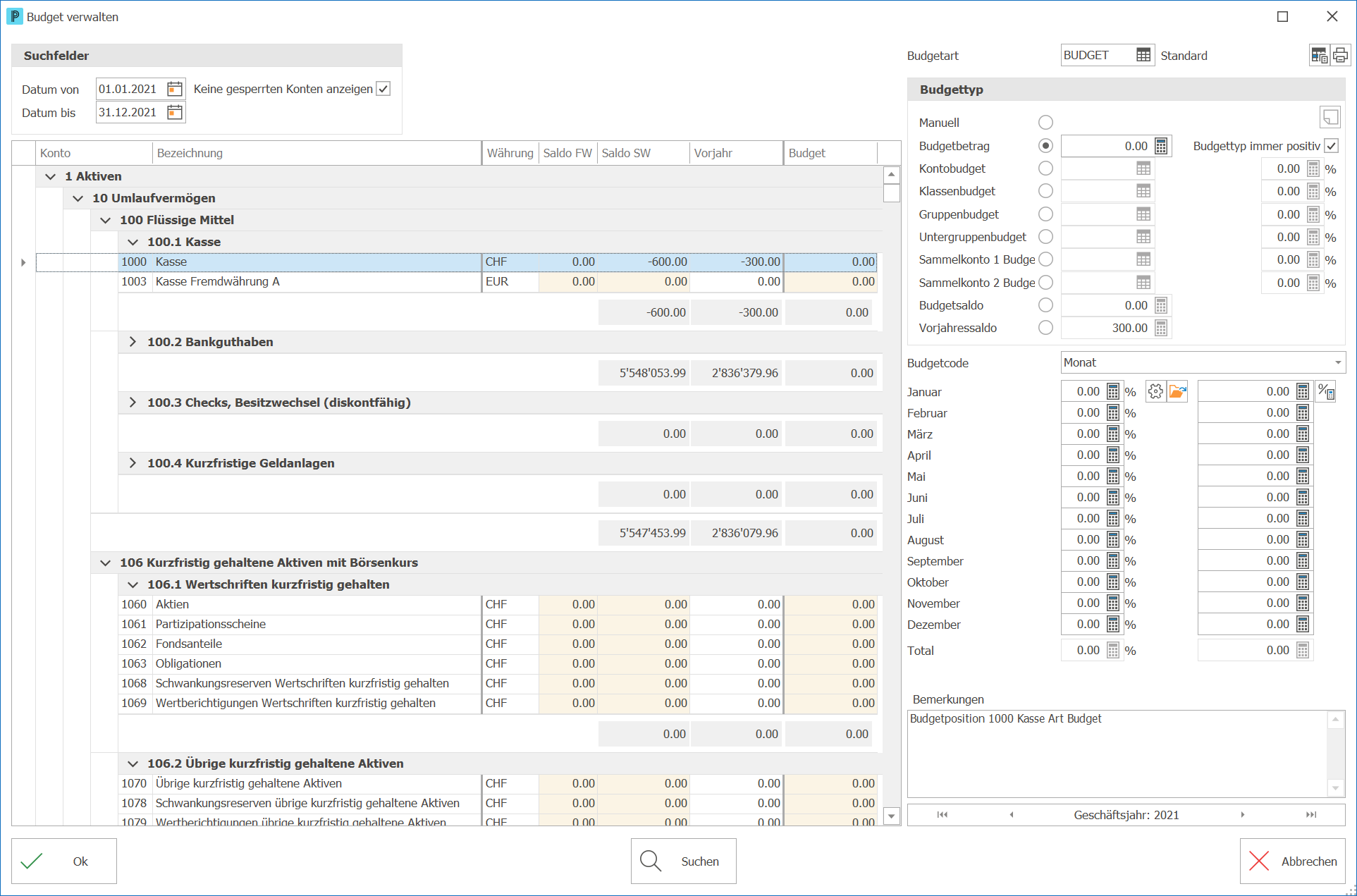Click the open-folder icon beside Januar
The width and height of the screenshot is (1357, 896).
click(1178, 391)
